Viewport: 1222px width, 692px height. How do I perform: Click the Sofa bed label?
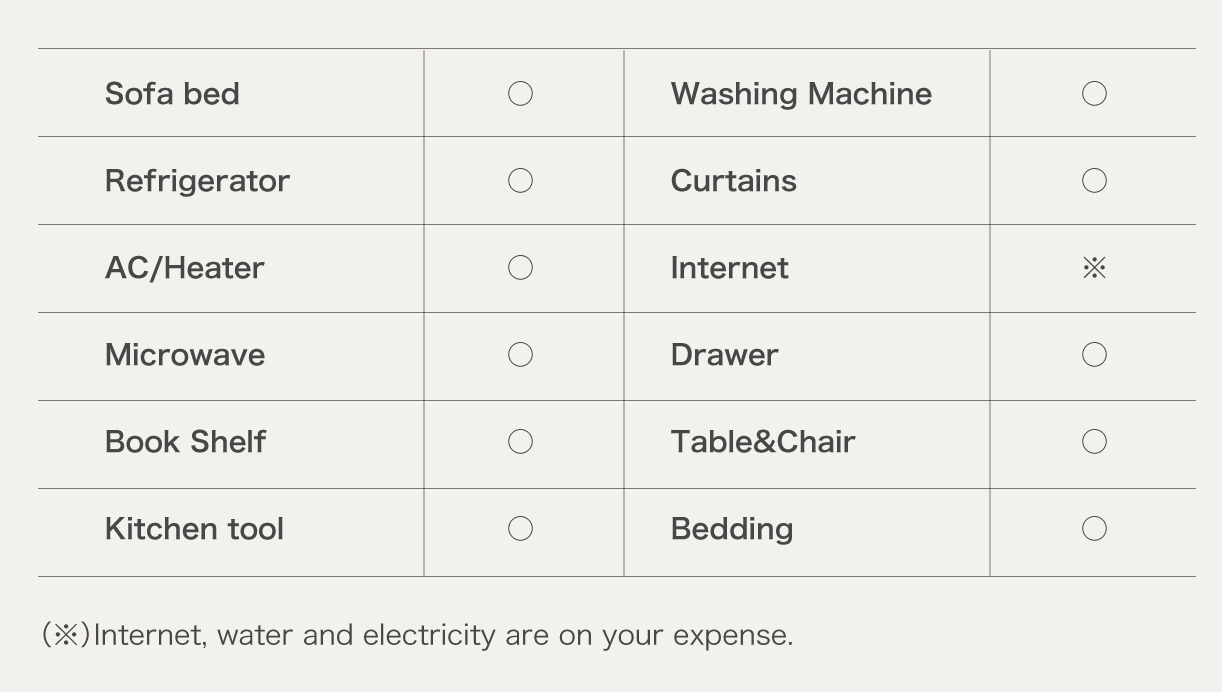(x=172, y=94)
